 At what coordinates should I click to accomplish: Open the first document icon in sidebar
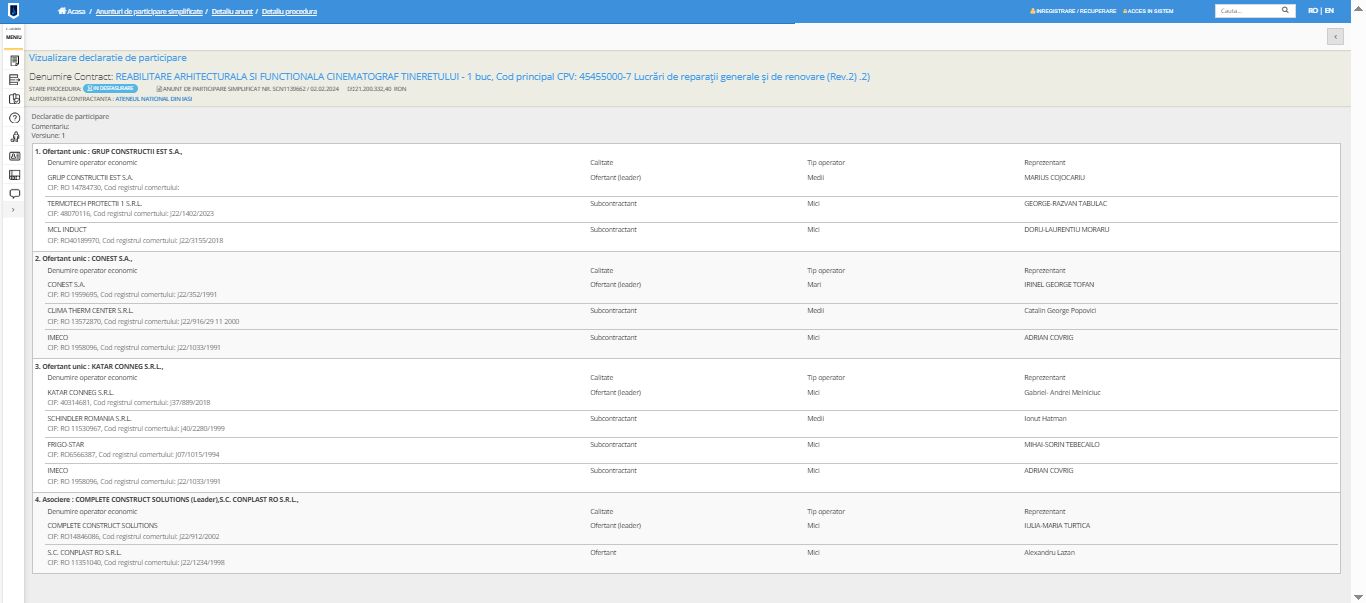(x=14, y=61)
